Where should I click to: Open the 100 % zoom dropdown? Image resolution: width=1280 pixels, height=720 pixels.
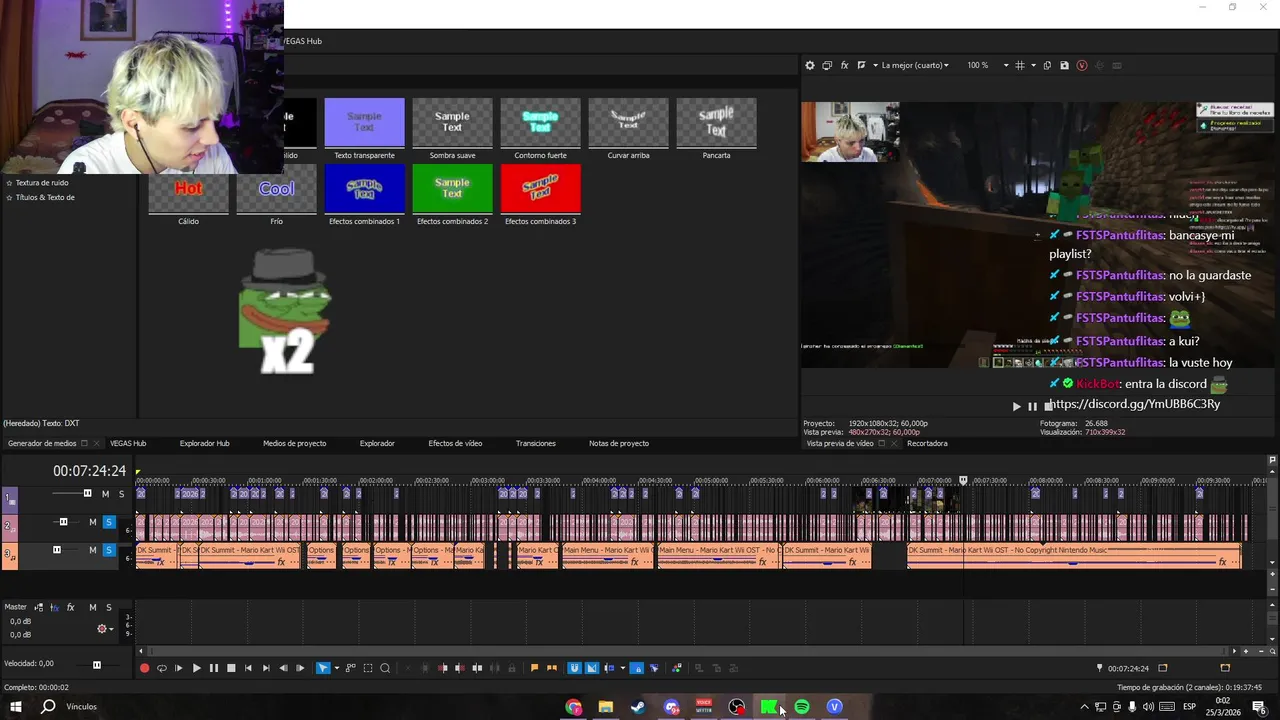(x=1006, y=65)
